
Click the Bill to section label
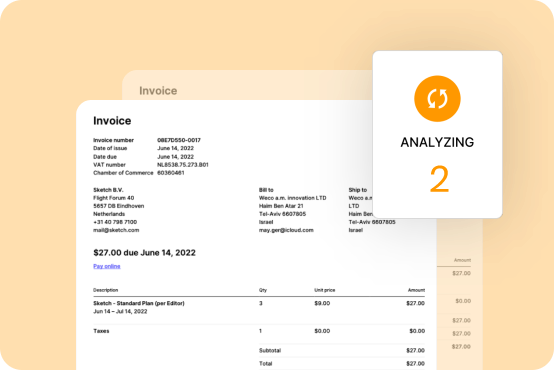coord(266,190)
